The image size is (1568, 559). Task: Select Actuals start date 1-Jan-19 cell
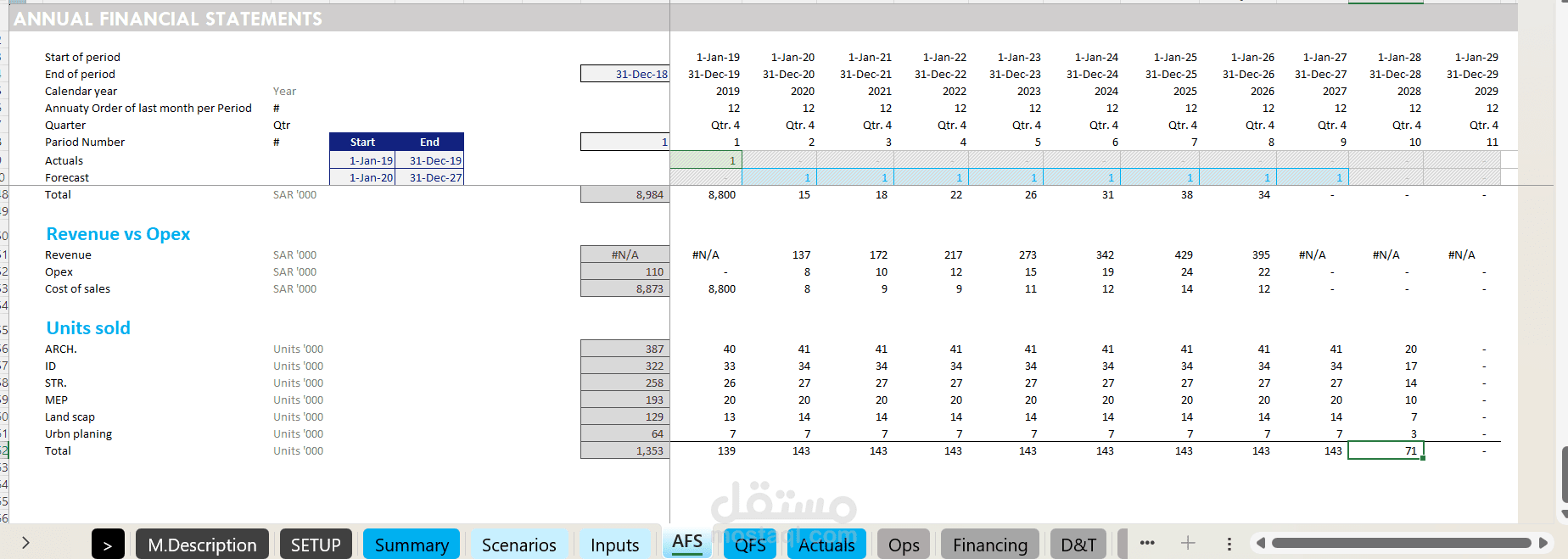point(362,160)
